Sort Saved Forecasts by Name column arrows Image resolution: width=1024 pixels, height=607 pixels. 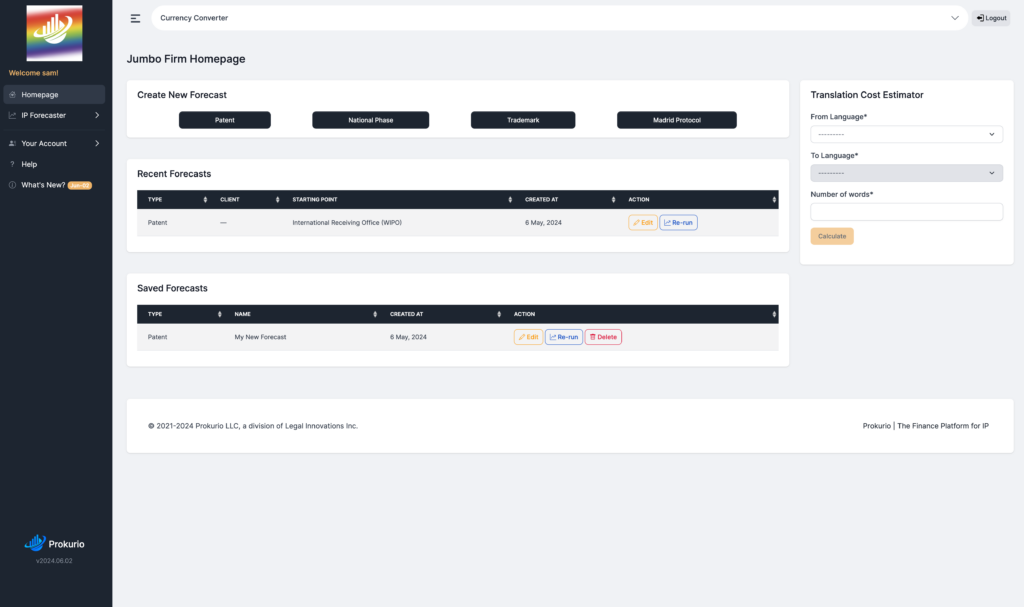point(375,314)
